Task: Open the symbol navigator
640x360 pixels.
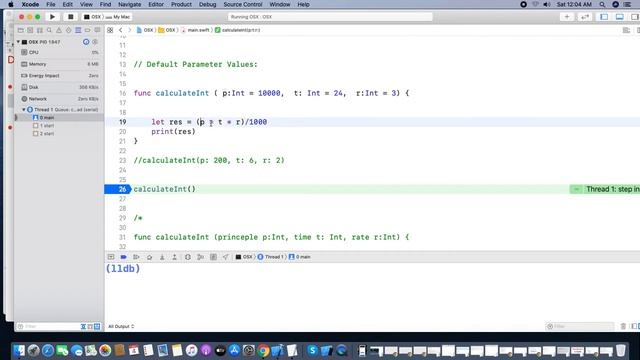Action: point(40,30)
